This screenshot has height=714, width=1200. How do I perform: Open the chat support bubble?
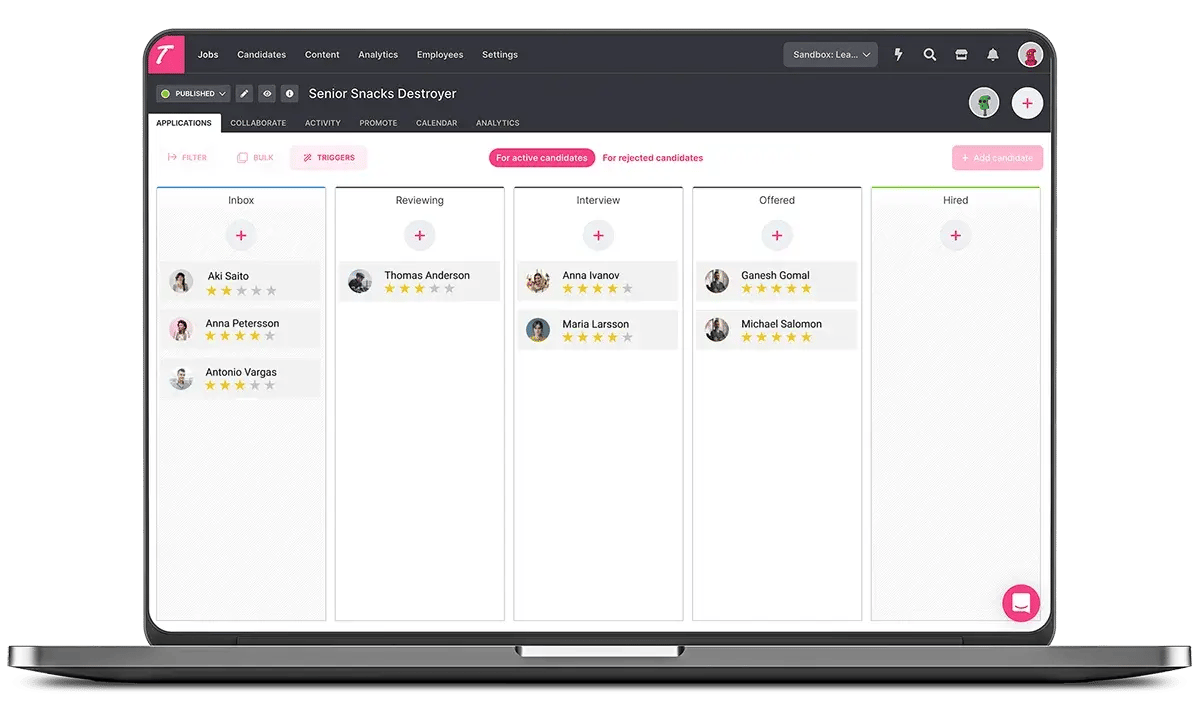(x=1021, y=603)
